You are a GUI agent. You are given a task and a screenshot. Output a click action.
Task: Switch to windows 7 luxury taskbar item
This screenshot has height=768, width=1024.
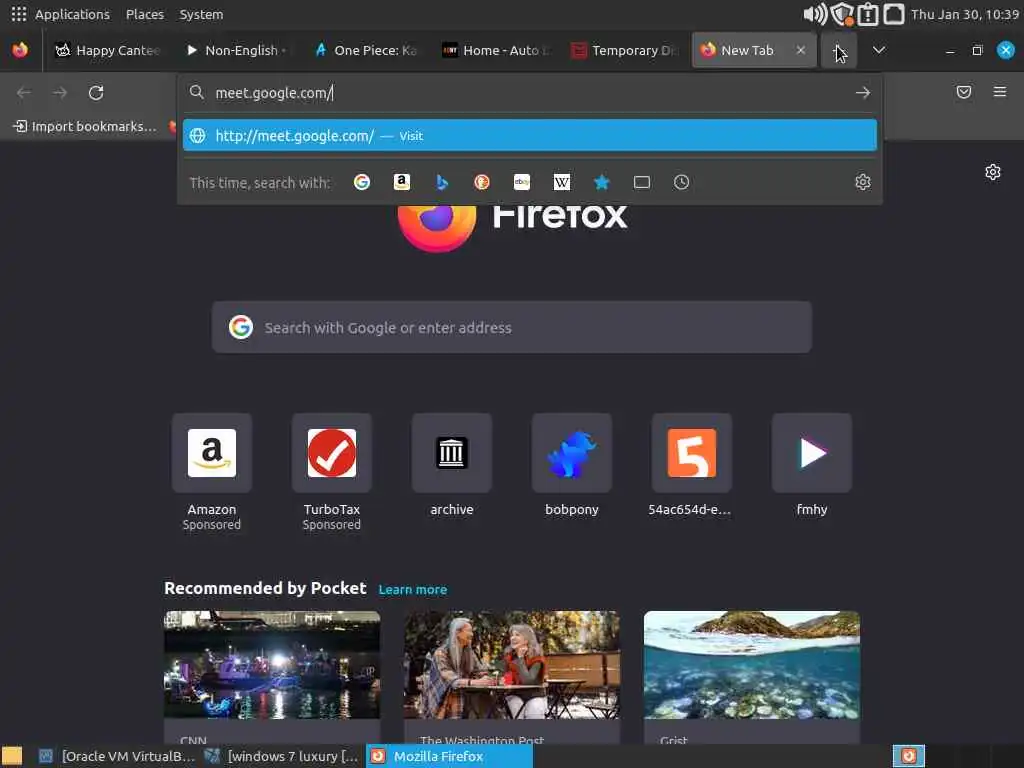281,756
